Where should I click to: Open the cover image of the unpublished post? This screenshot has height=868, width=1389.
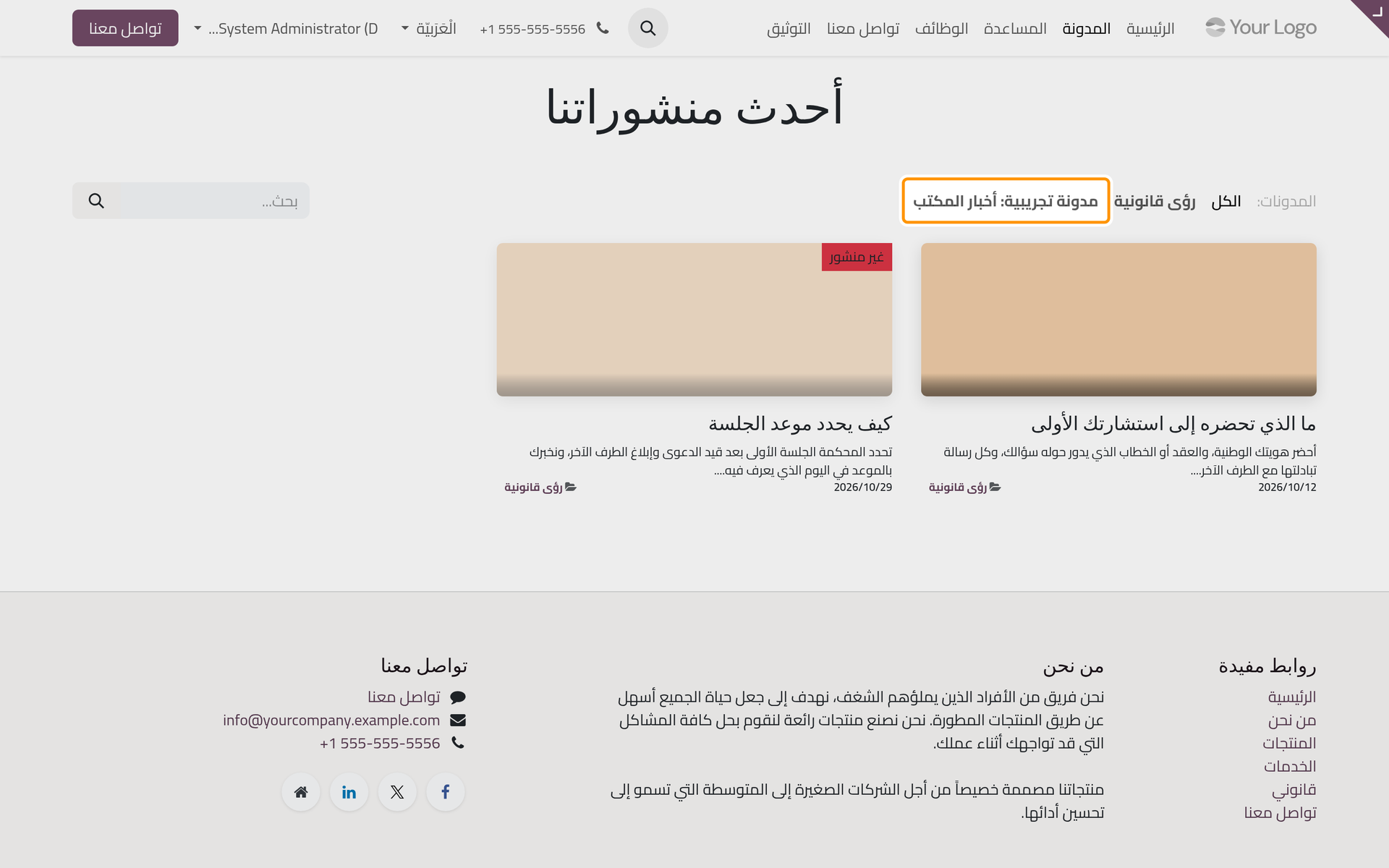(x=694, y=320)
